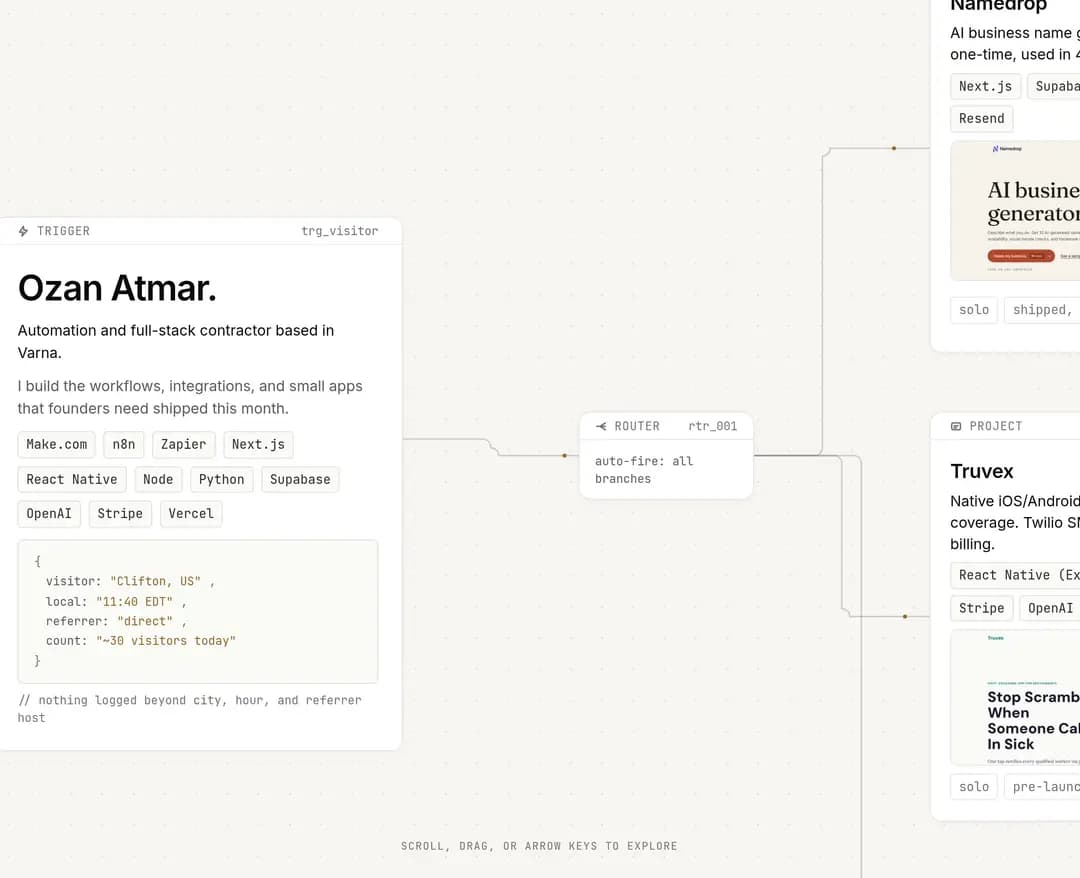
Task: Click the solo tag in the Truvex card
Action: click(974, 786)
